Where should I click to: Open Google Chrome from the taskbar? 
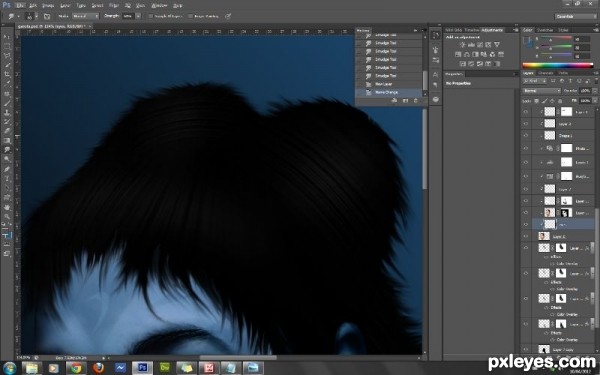76,368
